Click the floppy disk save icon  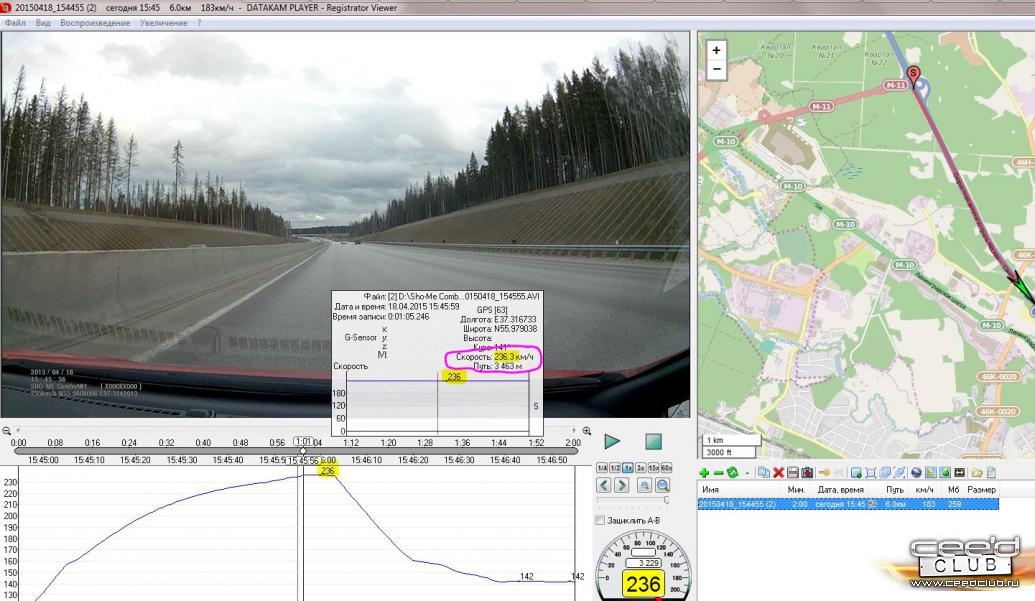click(792, 472)
